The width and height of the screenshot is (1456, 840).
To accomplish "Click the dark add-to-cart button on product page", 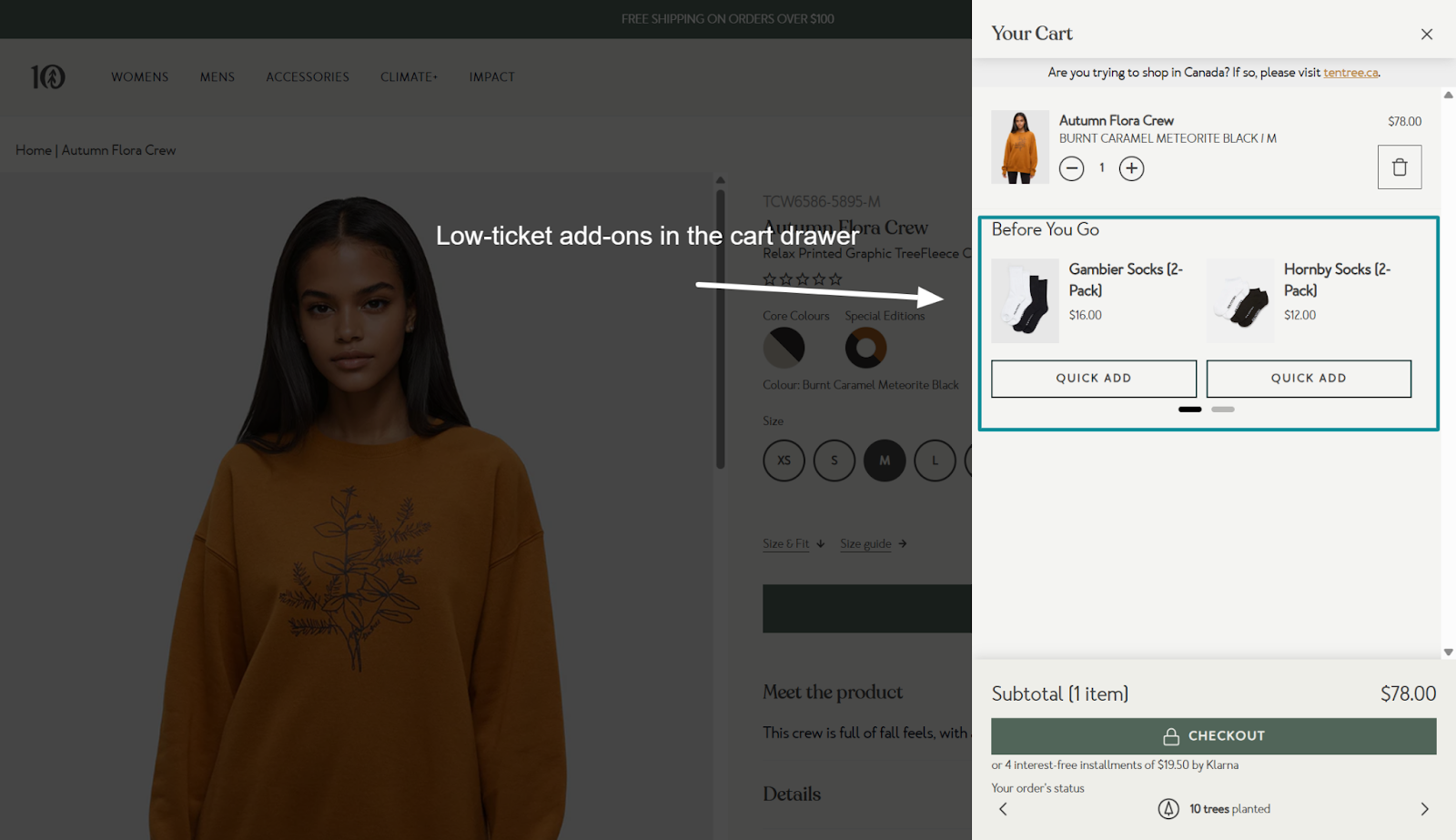I will [x=867, y=609].
